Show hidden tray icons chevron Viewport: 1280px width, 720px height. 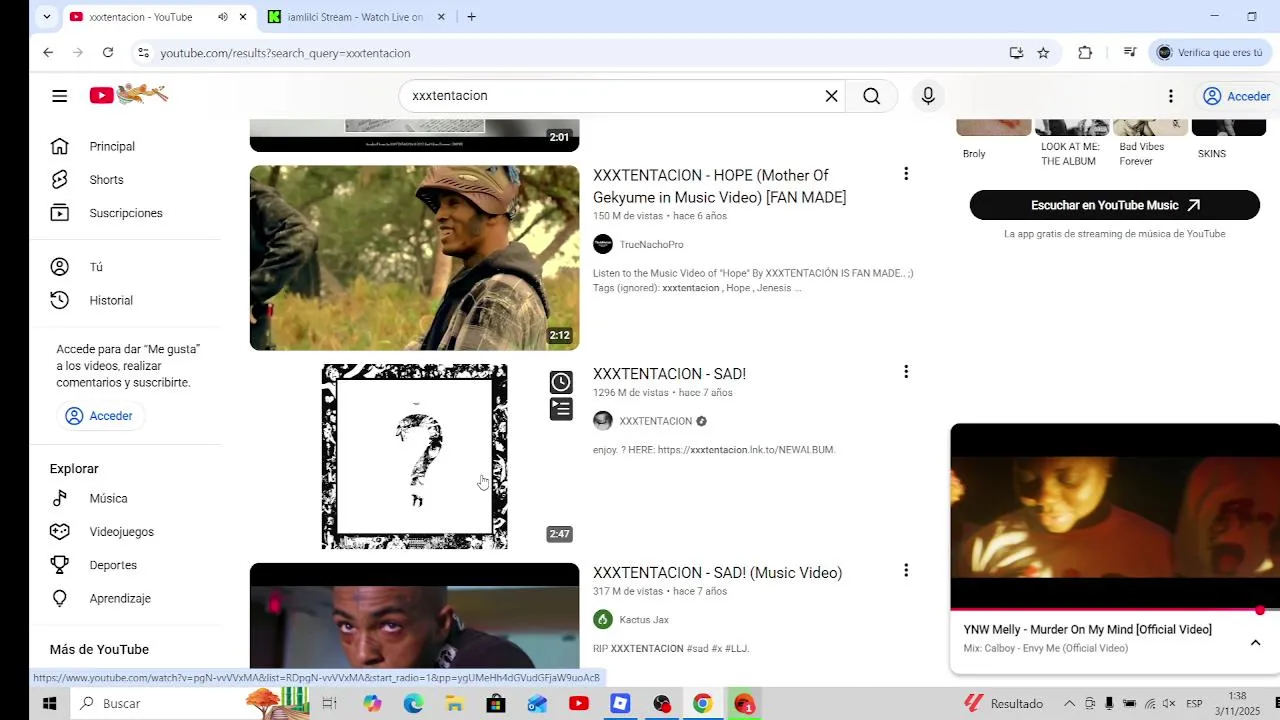click(1069, 704)
